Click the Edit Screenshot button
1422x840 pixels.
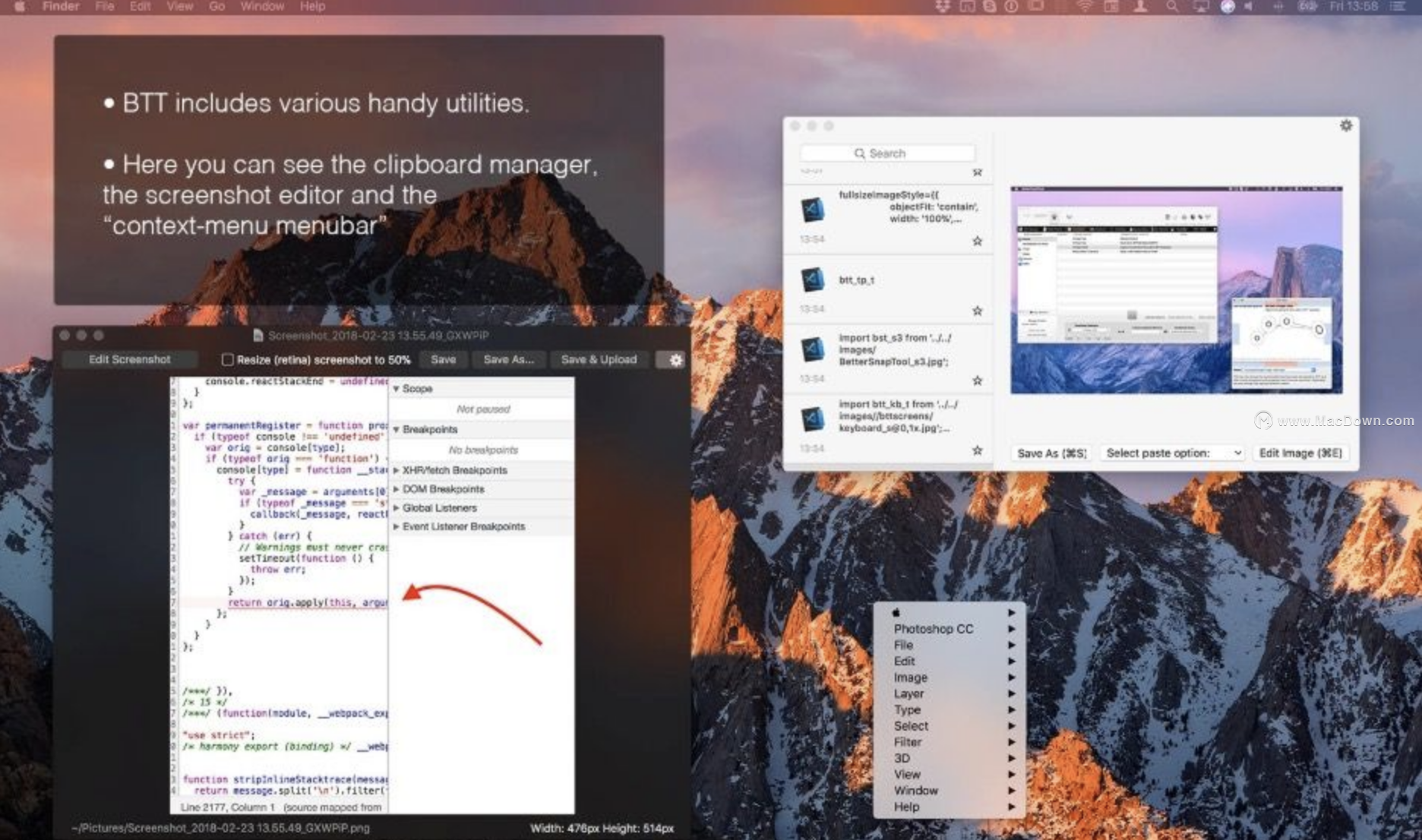click(130, 359)
